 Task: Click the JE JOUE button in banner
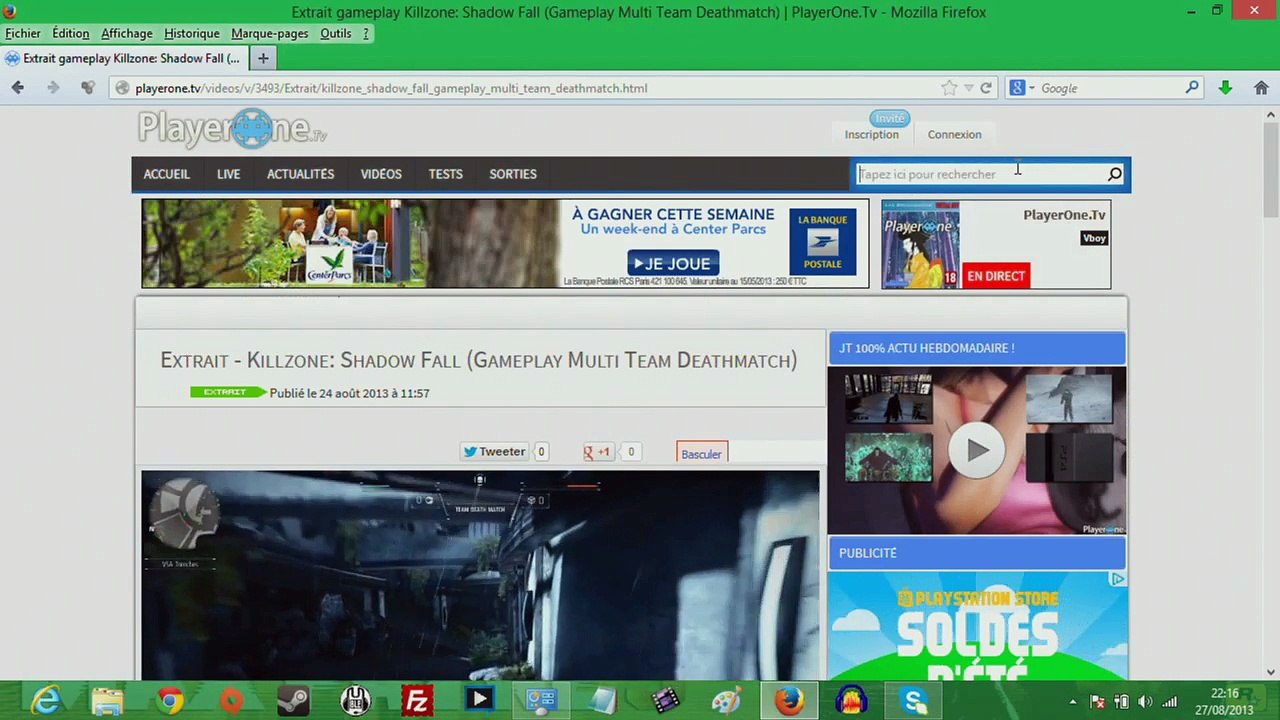673,263
